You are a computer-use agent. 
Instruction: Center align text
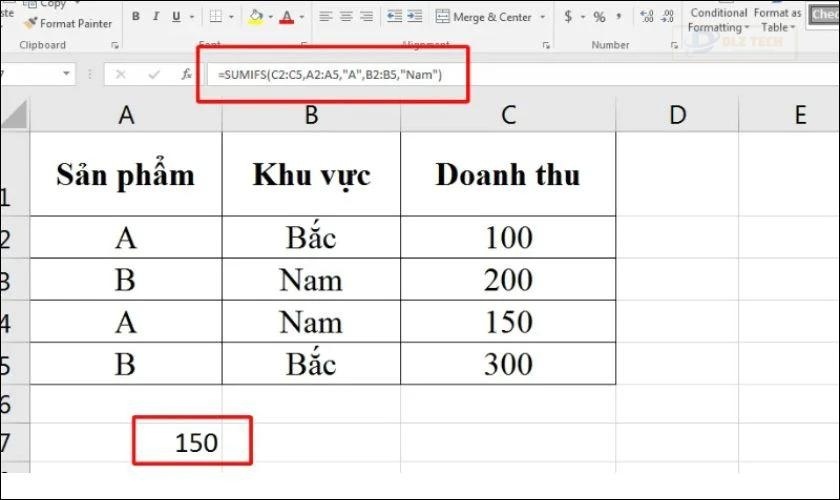point(346,17)
